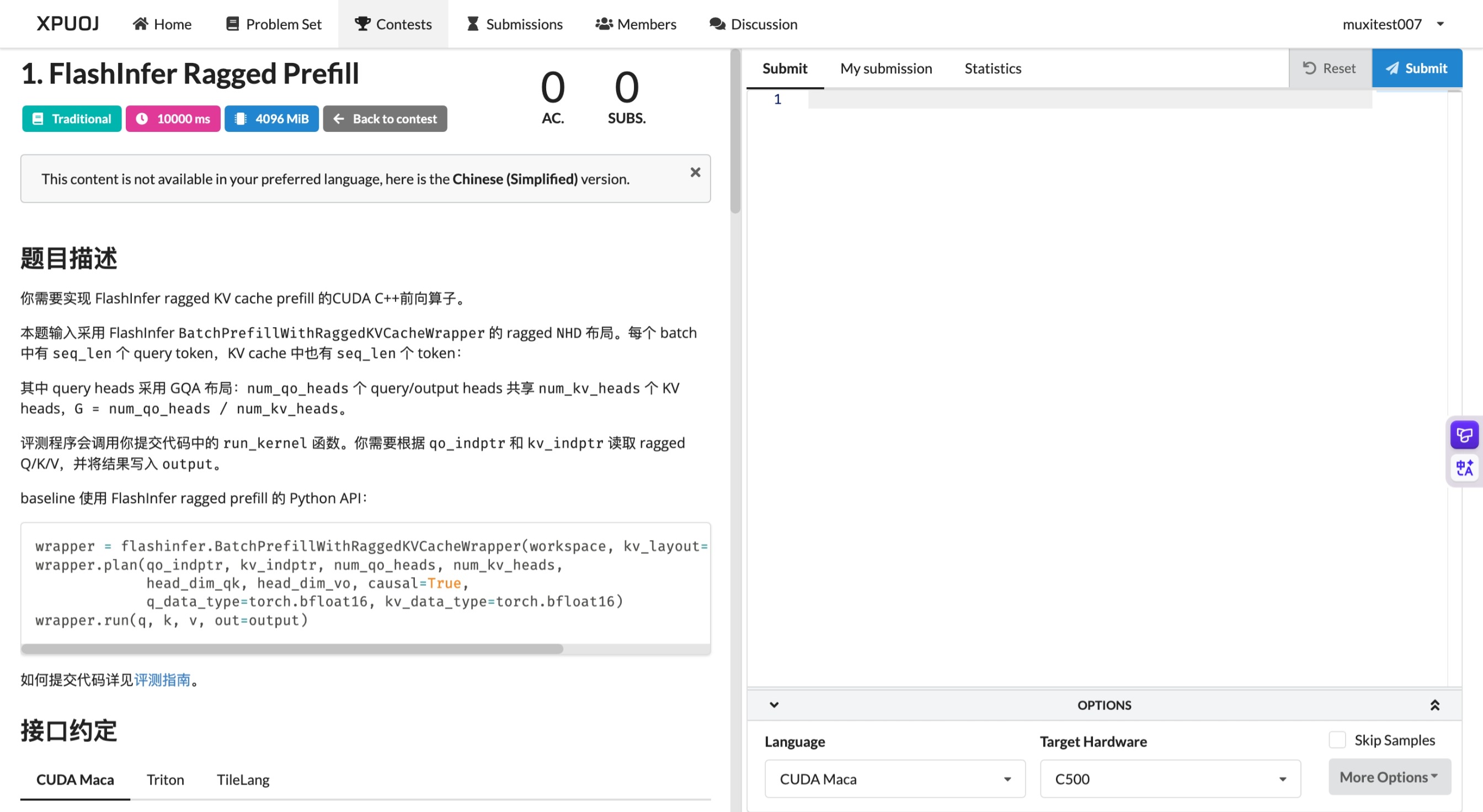Click the XPUOJ site logo
This screenshot has height=812, width=1483.
point(68,24)
